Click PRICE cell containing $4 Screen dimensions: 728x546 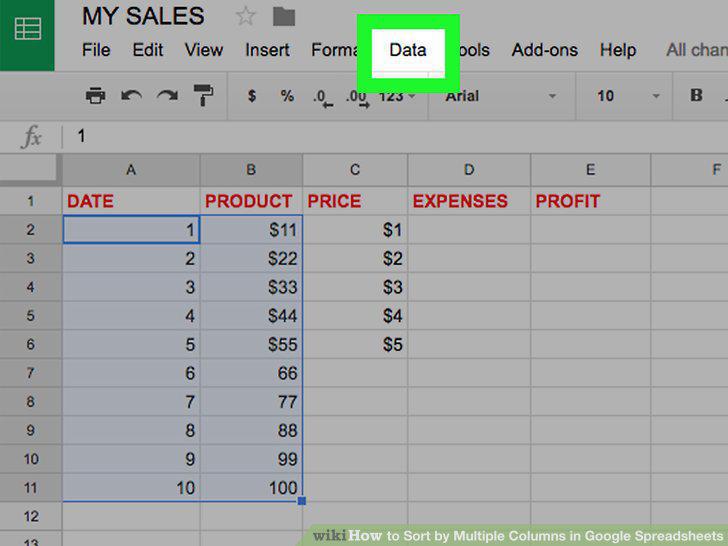[355, 316]
